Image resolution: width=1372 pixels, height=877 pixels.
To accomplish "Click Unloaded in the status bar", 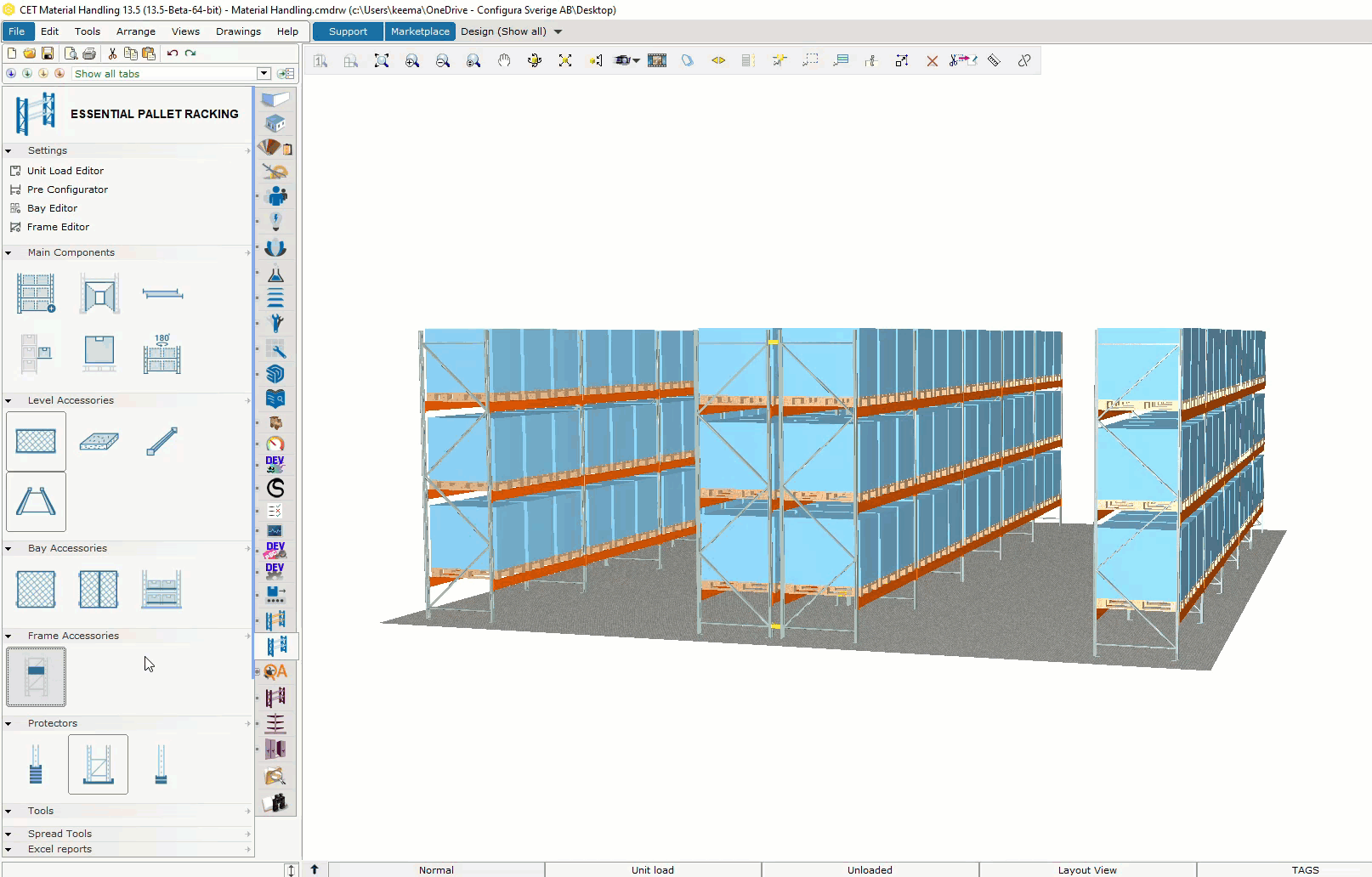I will click(870, 869).
